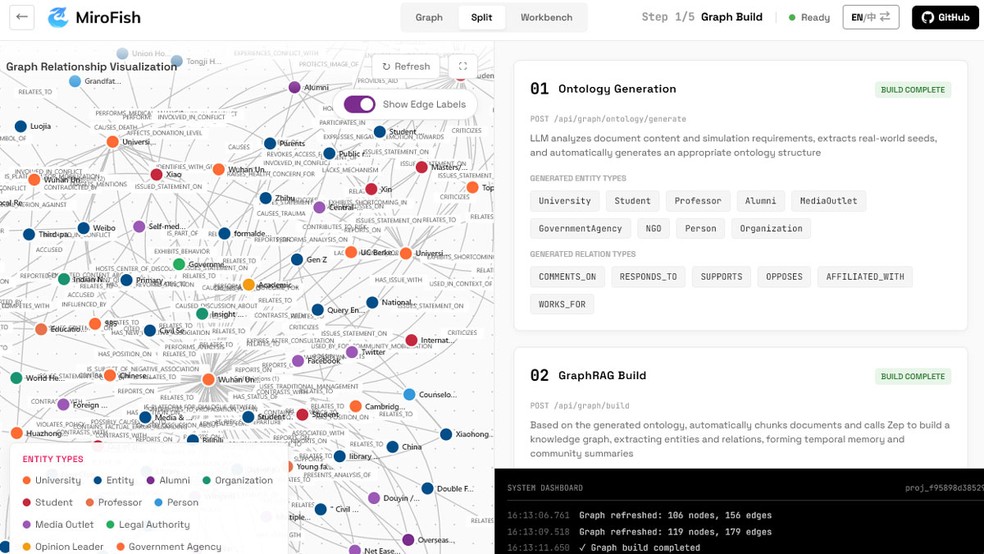
Task: Click the Organization legend color dot
Action: 207,480
